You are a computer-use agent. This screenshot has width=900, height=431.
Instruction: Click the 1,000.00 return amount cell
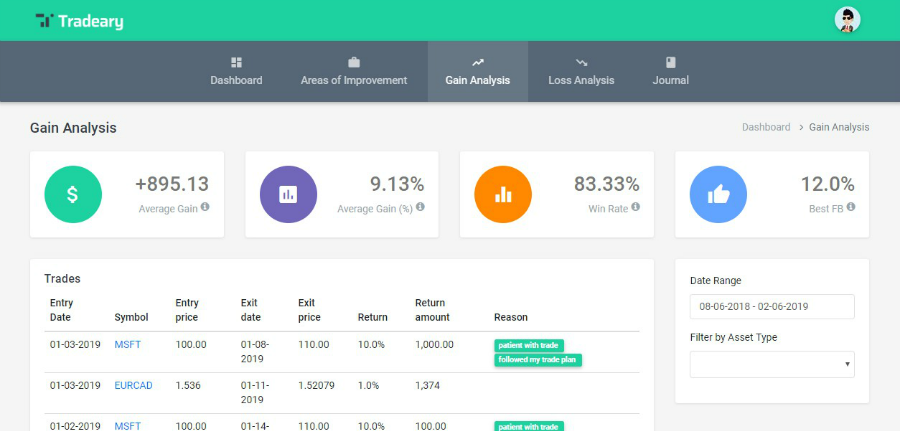click(x=435, y=345)
